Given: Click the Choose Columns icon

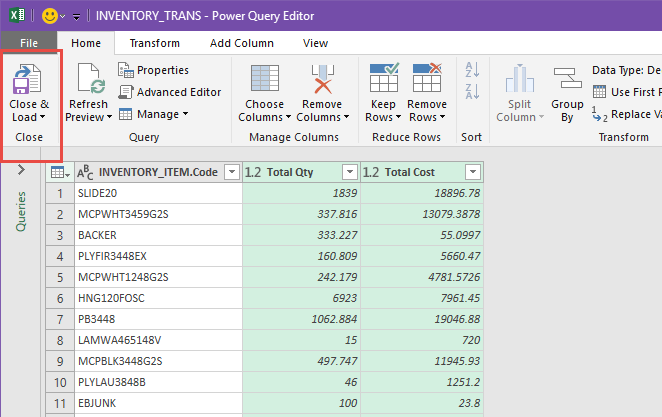Looking at the screenshot, I should click(x=264, y=79).
